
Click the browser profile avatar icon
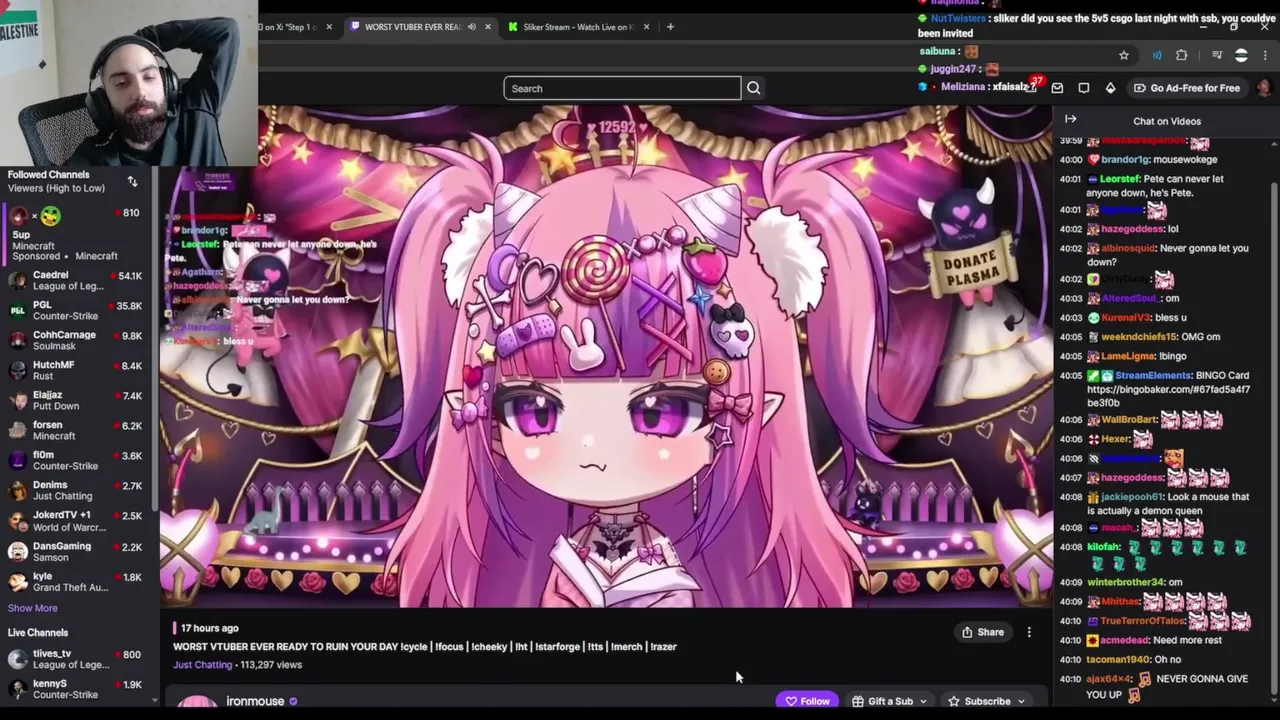[1241, 55]
